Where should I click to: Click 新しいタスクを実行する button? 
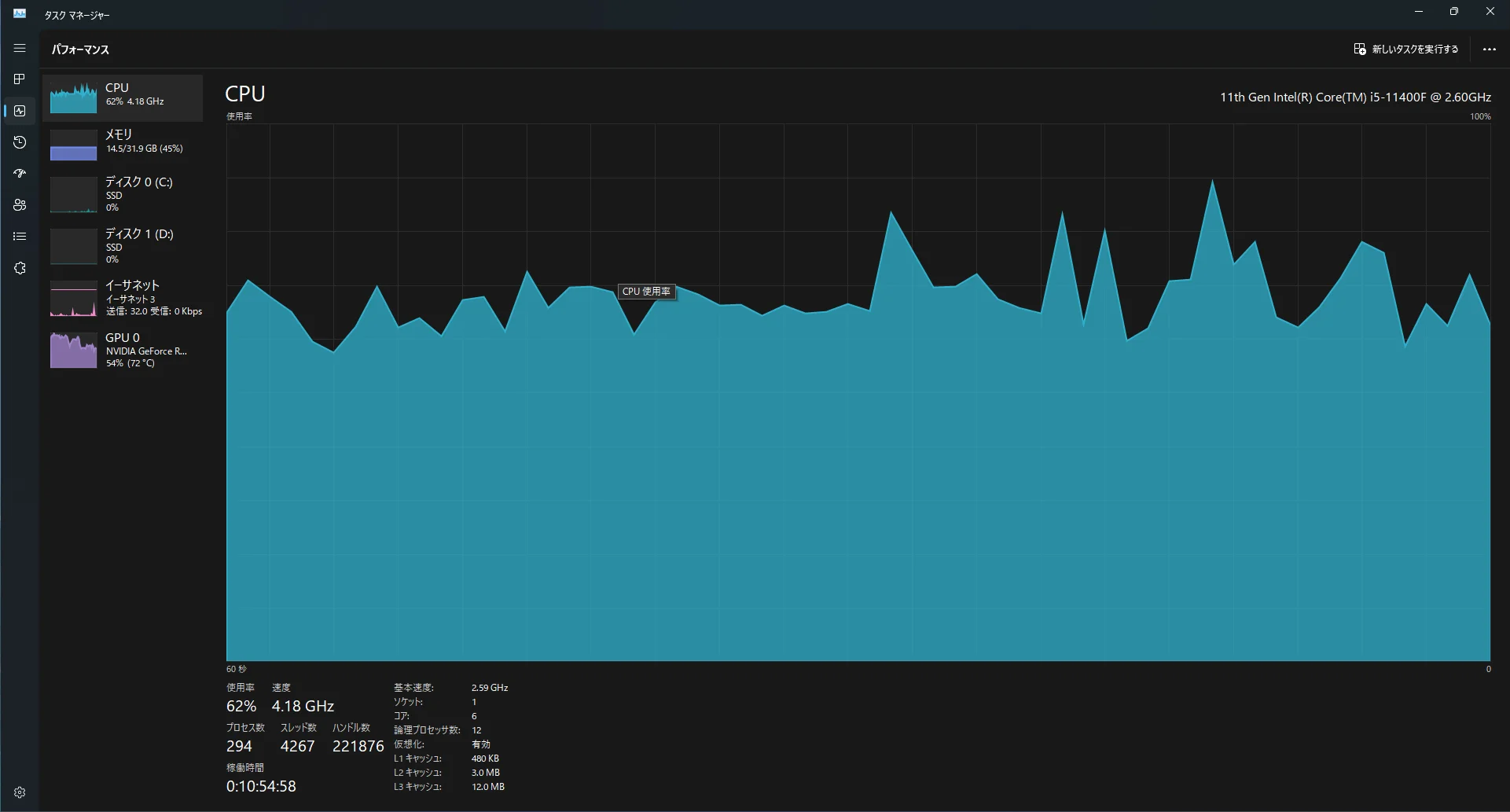click(x=1405, y=50)
